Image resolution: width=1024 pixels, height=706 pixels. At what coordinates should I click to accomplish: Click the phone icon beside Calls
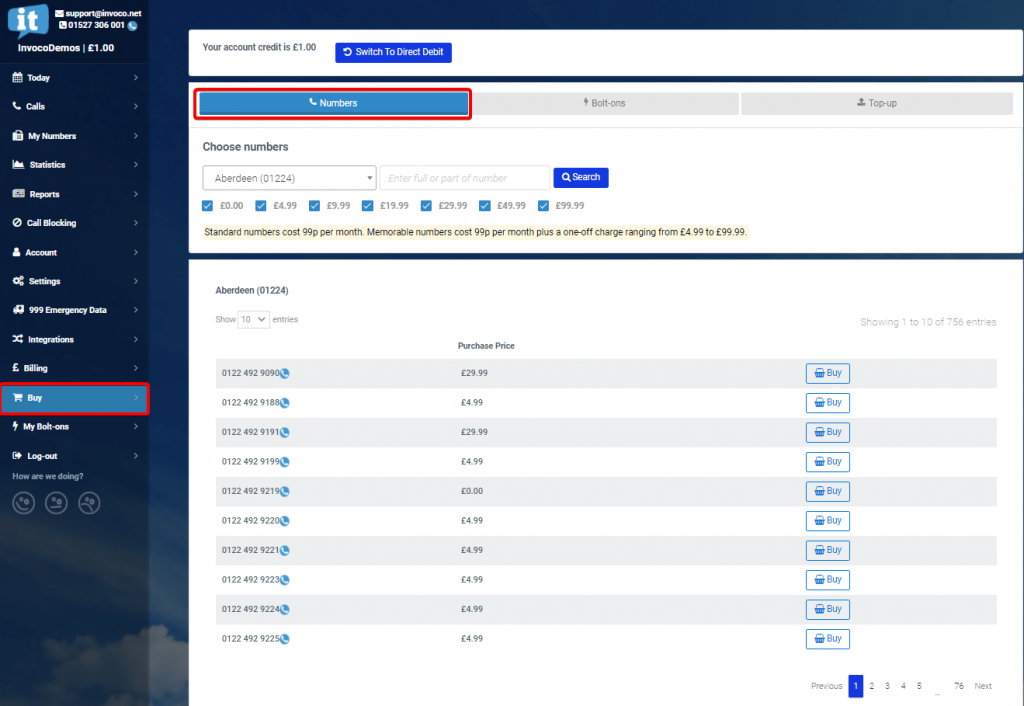click(17, 106)
